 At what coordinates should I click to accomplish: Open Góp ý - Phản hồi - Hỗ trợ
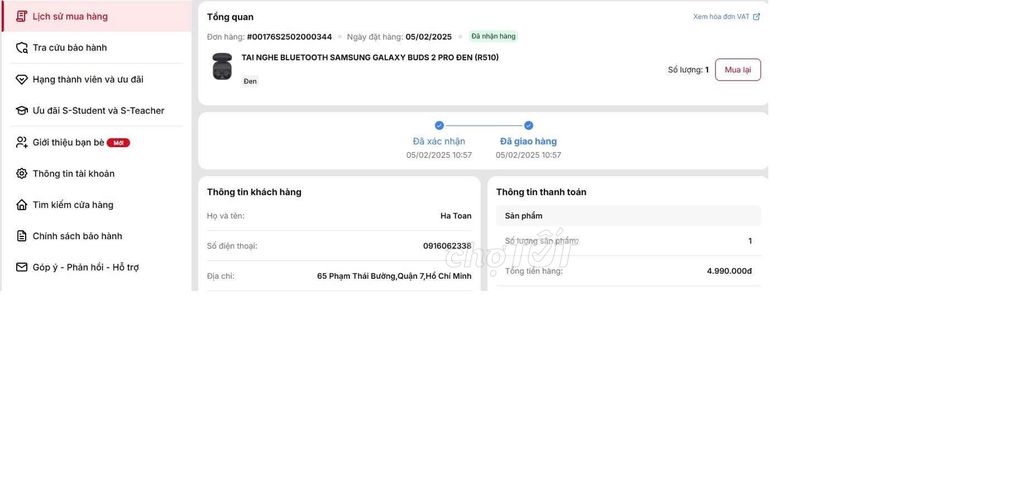click(x=96, y=267)
